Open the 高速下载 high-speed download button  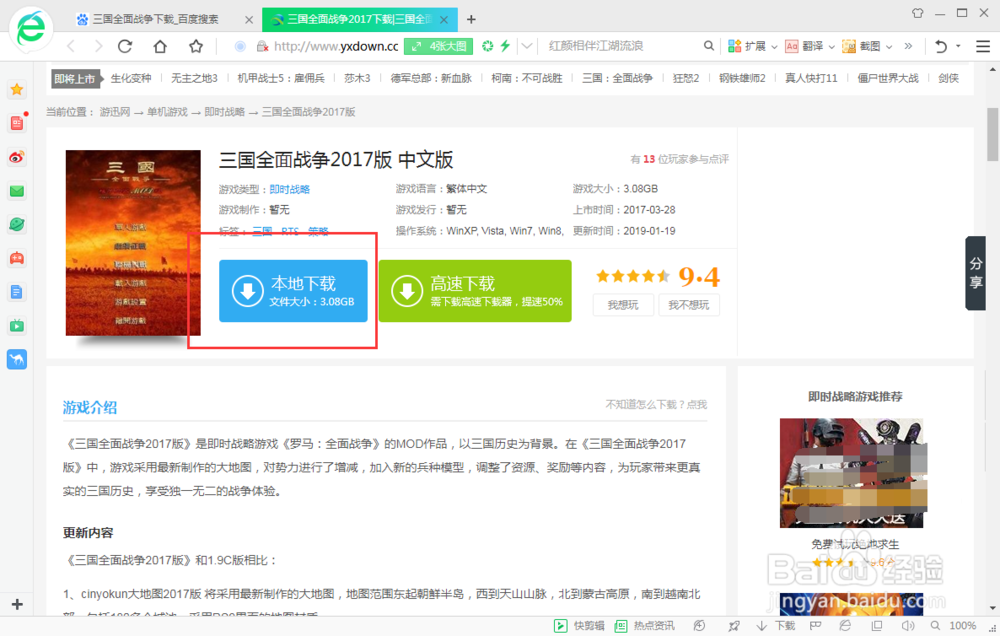[474, 291]
